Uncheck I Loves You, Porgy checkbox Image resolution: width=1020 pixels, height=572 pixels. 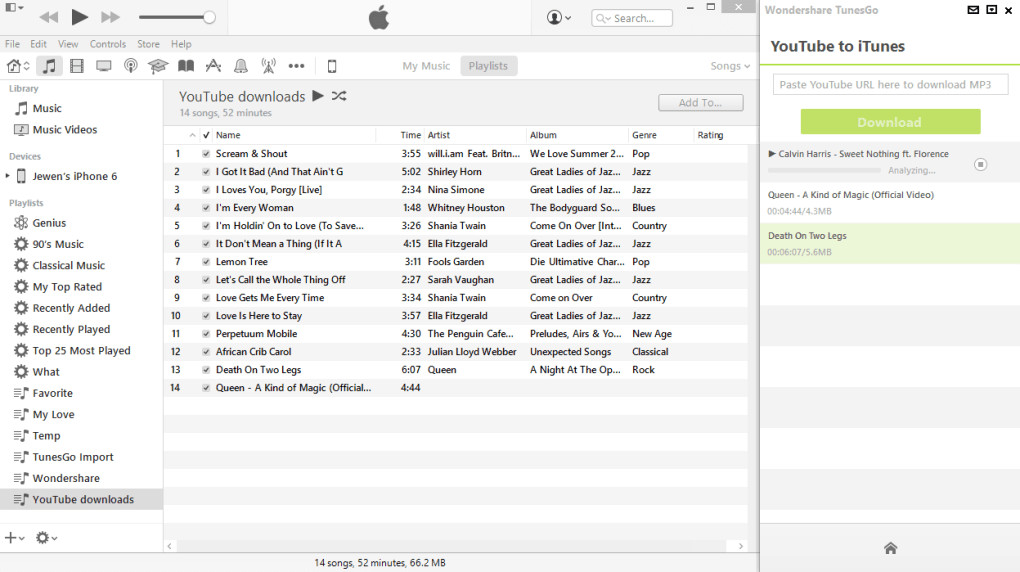206,190
